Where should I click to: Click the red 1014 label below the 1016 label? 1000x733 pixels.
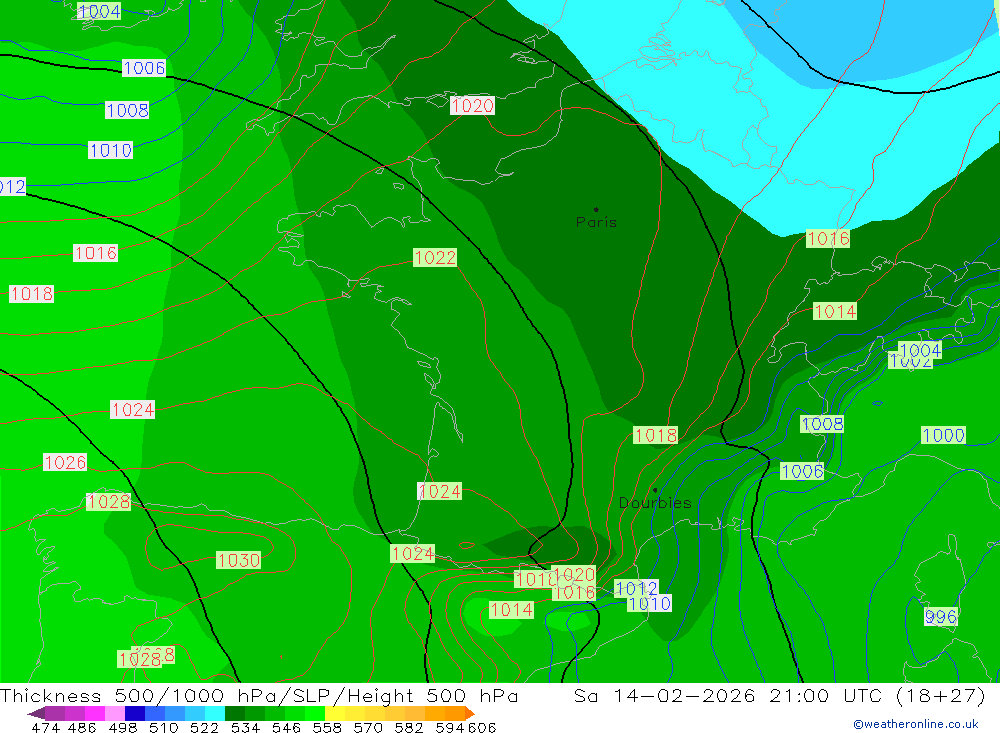pyautogui.click(x=835, y=311)
